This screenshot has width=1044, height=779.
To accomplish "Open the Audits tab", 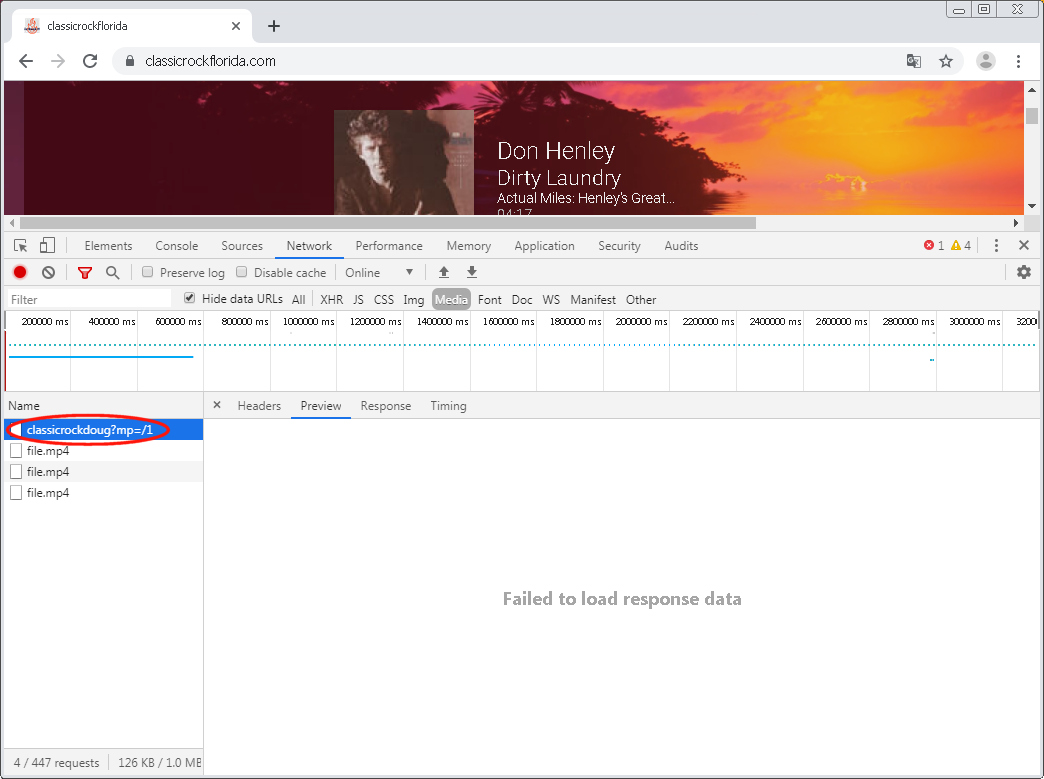I will coord(681,246).
